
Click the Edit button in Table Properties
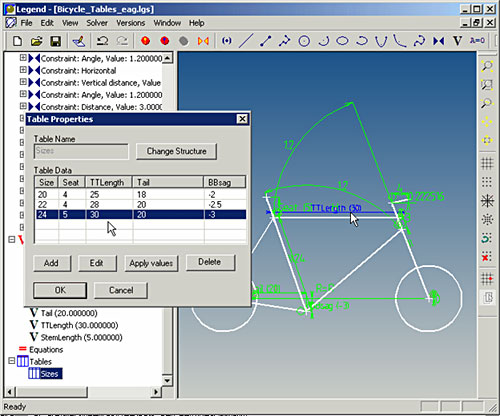[97, 263]
